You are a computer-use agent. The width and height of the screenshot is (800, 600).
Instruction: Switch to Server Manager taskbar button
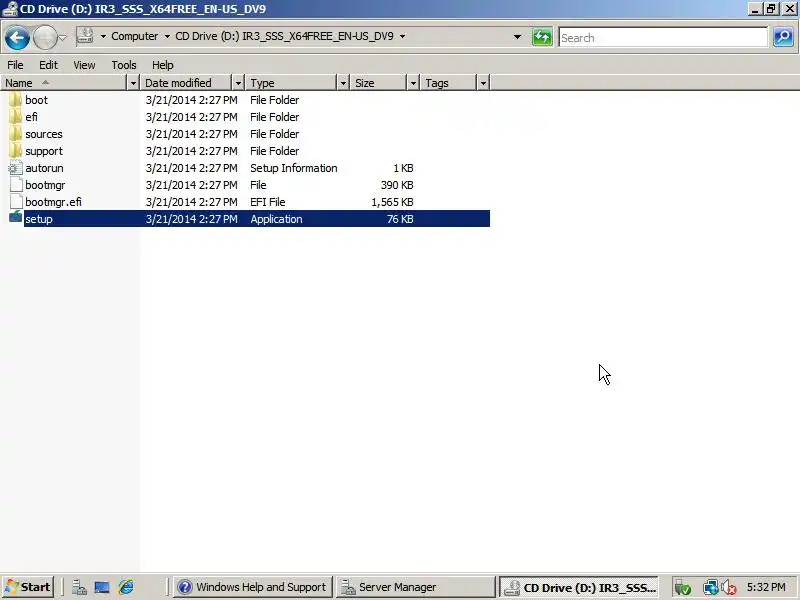(x=415, y=587)
